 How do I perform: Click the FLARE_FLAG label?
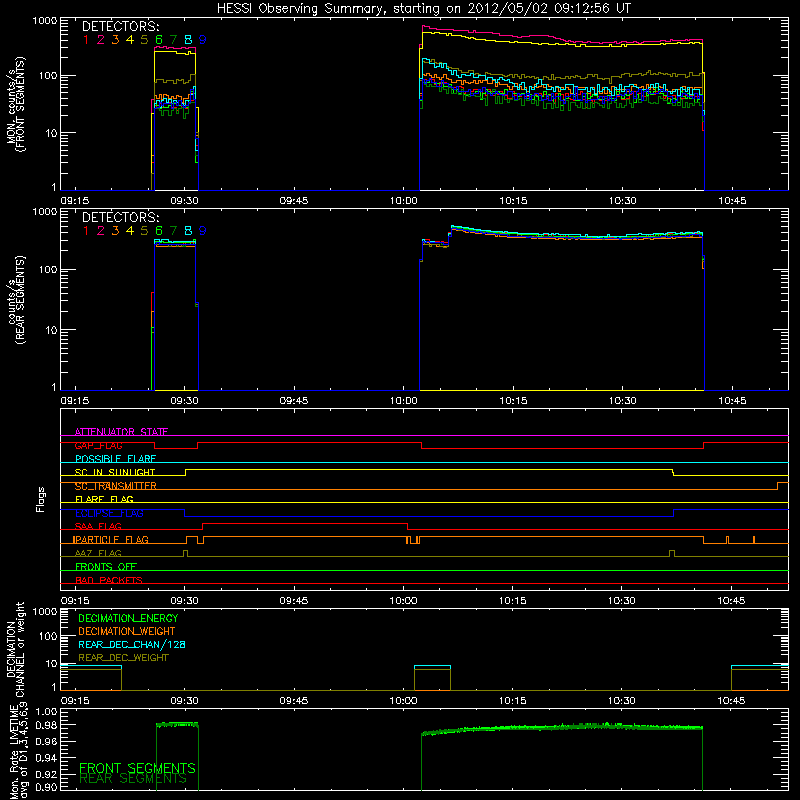[x=104, y=499]
